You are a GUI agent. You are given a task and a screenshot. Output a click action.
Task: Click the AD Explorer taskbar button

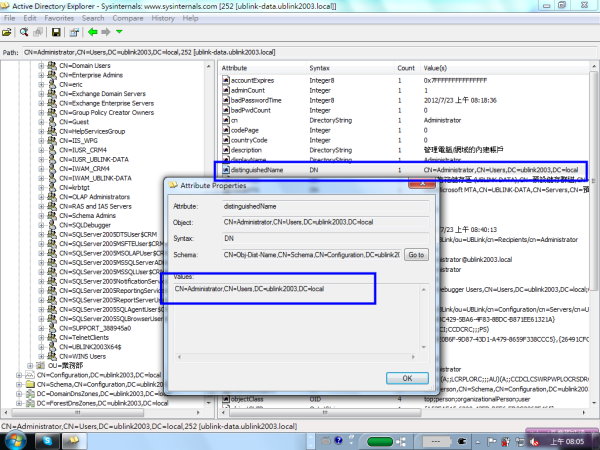pos(74,441)
